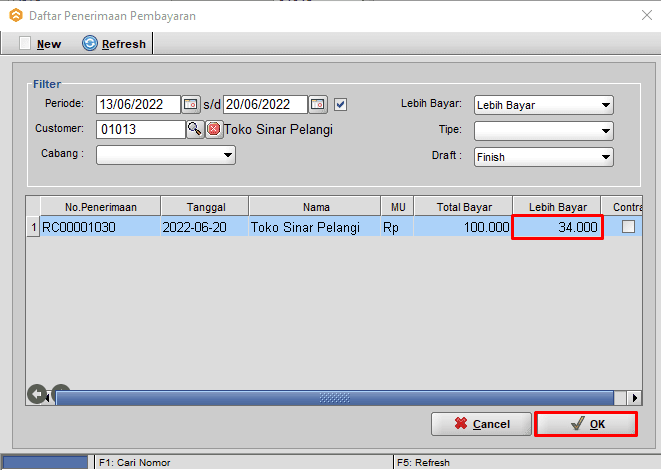This screenshot has width=661, height=470.
Task: Click the OK button
Action: 586,424
